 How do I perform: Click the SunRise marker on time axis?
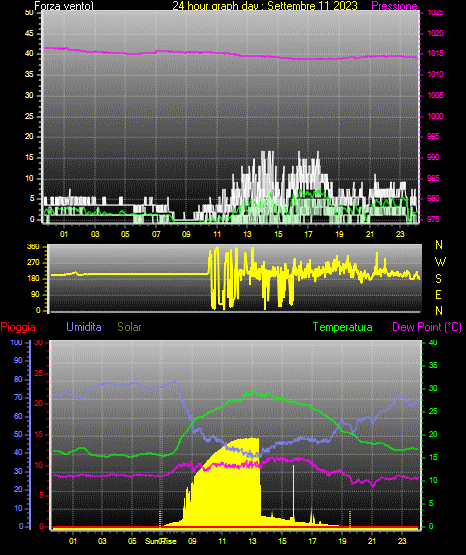coord(161,541)
